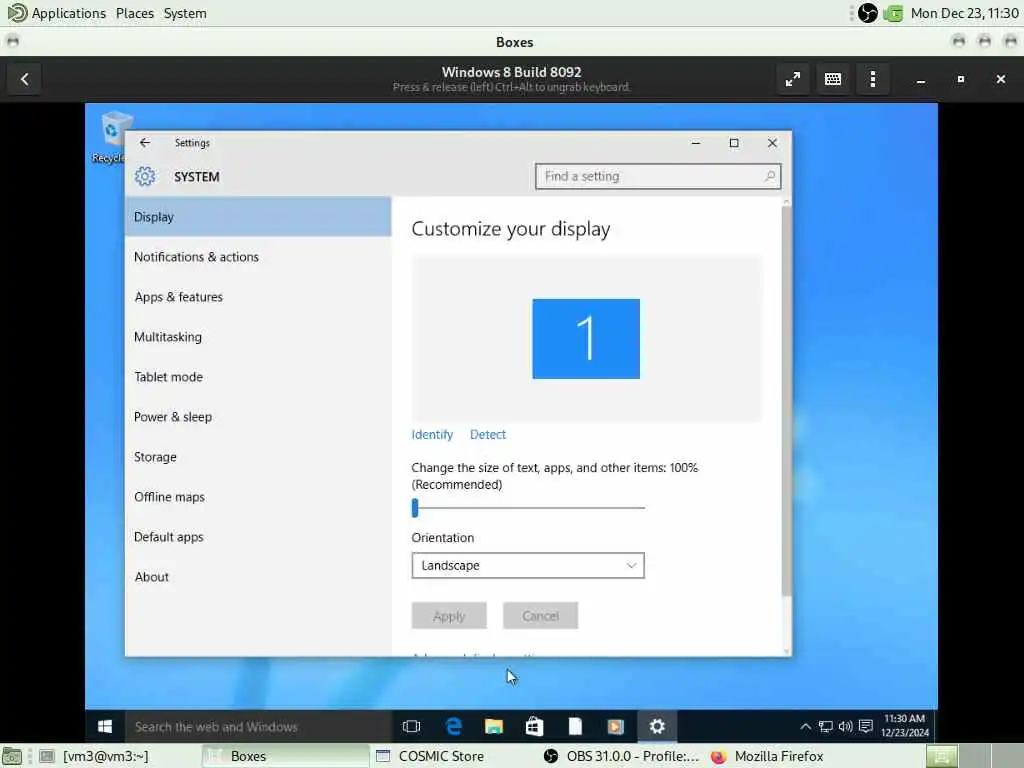Click the show desktop icon on bottom panel
The width and height of the screenshot is (1024, 768).
pyautogui.click(x=12, y=756)
